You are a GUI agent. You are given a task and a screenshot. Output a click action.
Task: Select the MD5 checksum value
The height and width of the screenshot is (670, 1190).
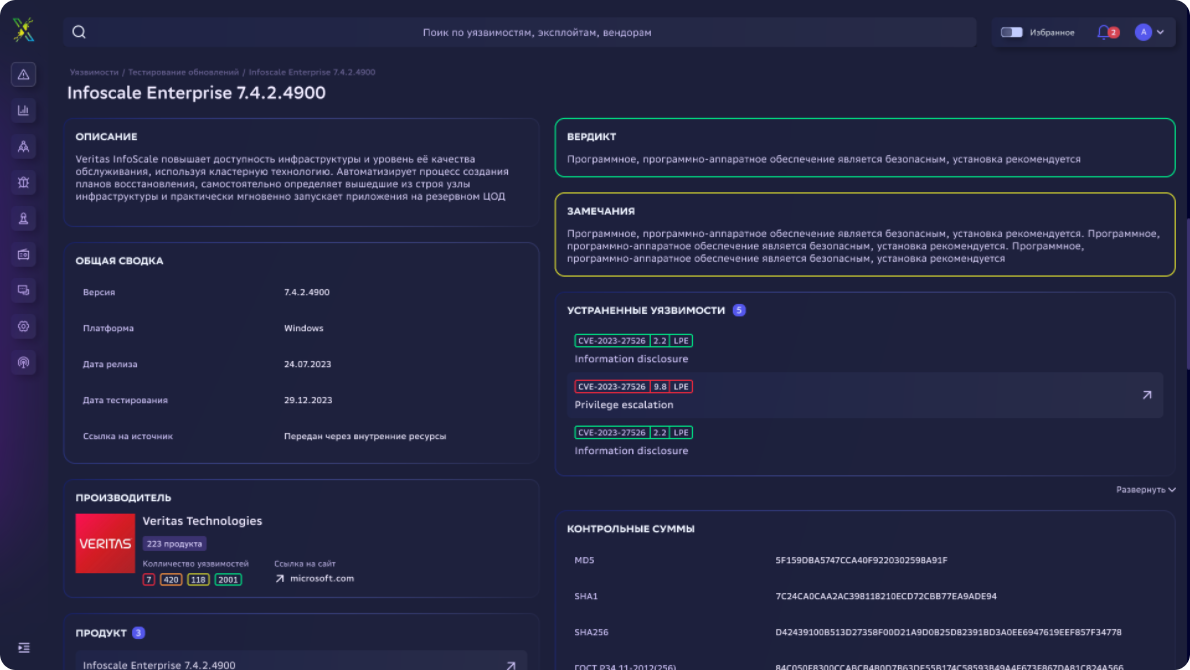click(x=861, y=560)
